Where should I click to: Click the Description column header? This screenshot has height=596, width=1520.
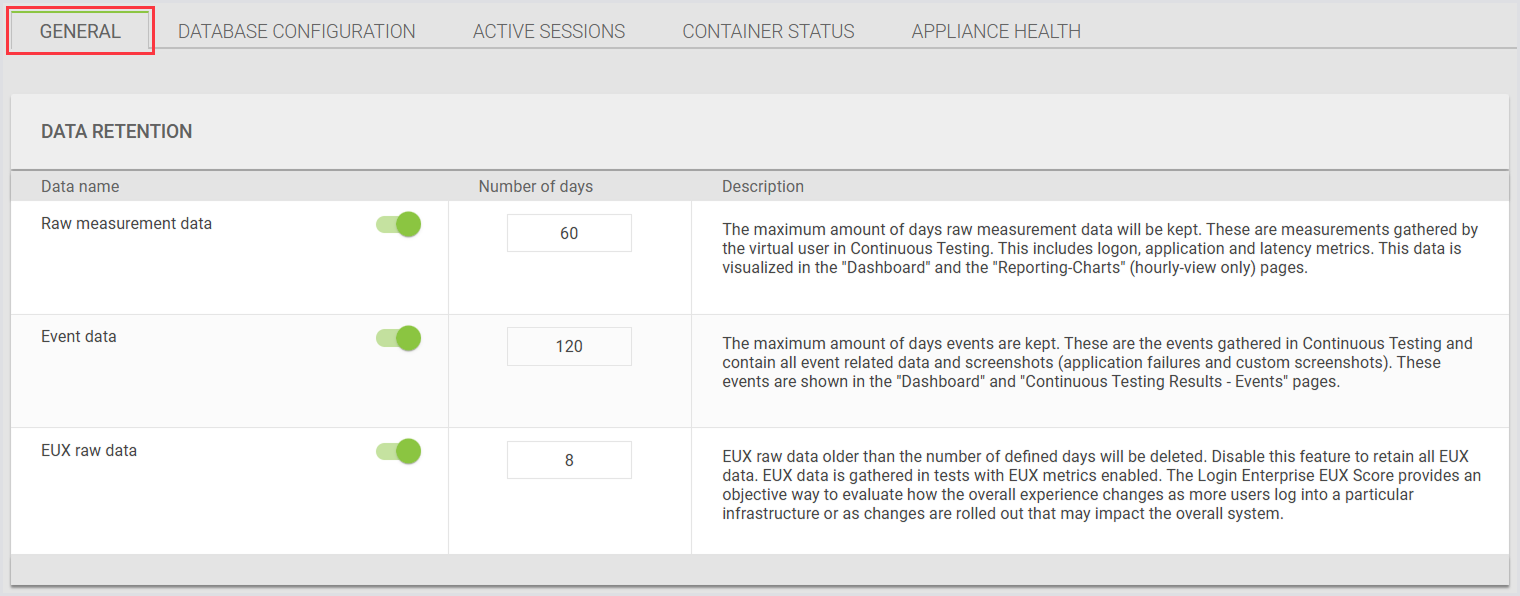762,186
